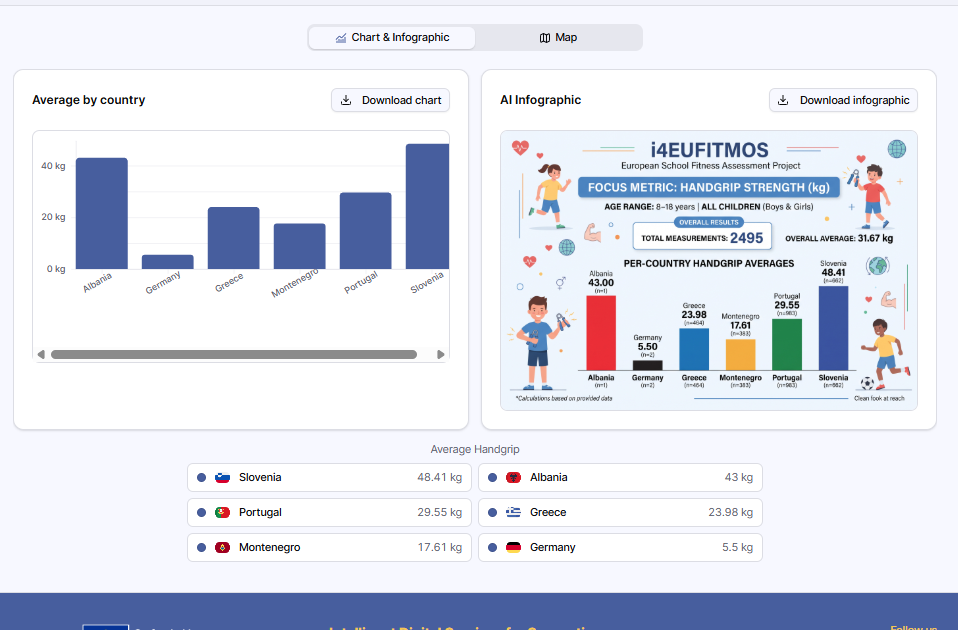Screen dimensions: 958x630
Task: Click the Slovenia legend label
Action: (260, 477)
